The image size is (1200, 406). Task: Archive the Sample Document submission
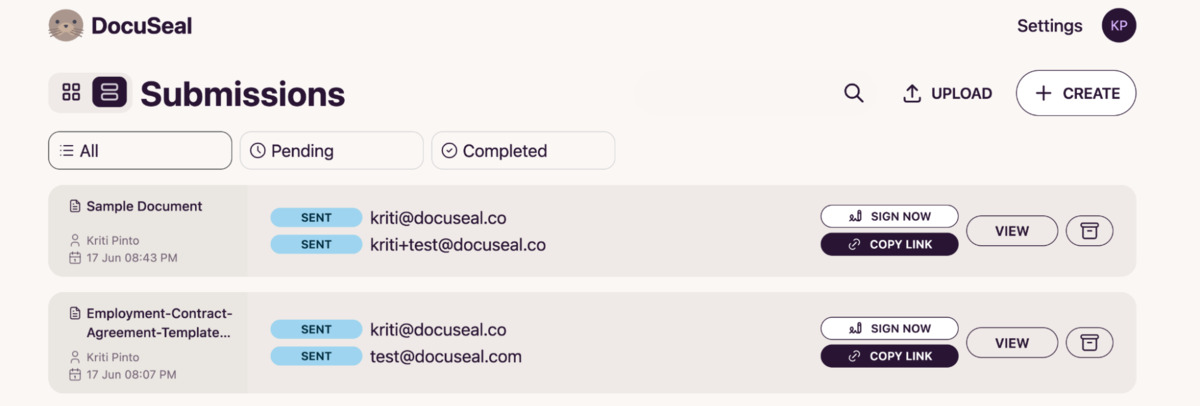(x=1090, y=231)
